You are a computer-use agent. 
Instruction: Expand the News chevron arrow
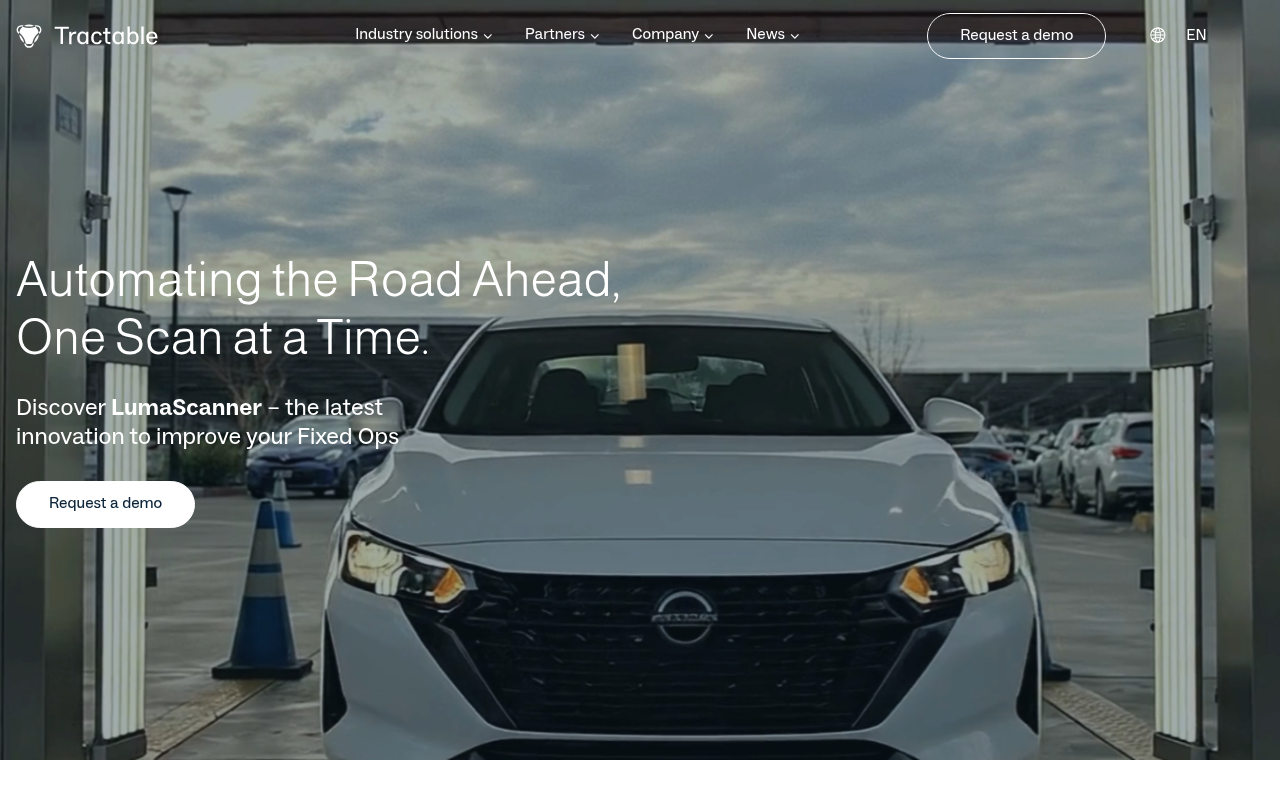pos(795,36)
